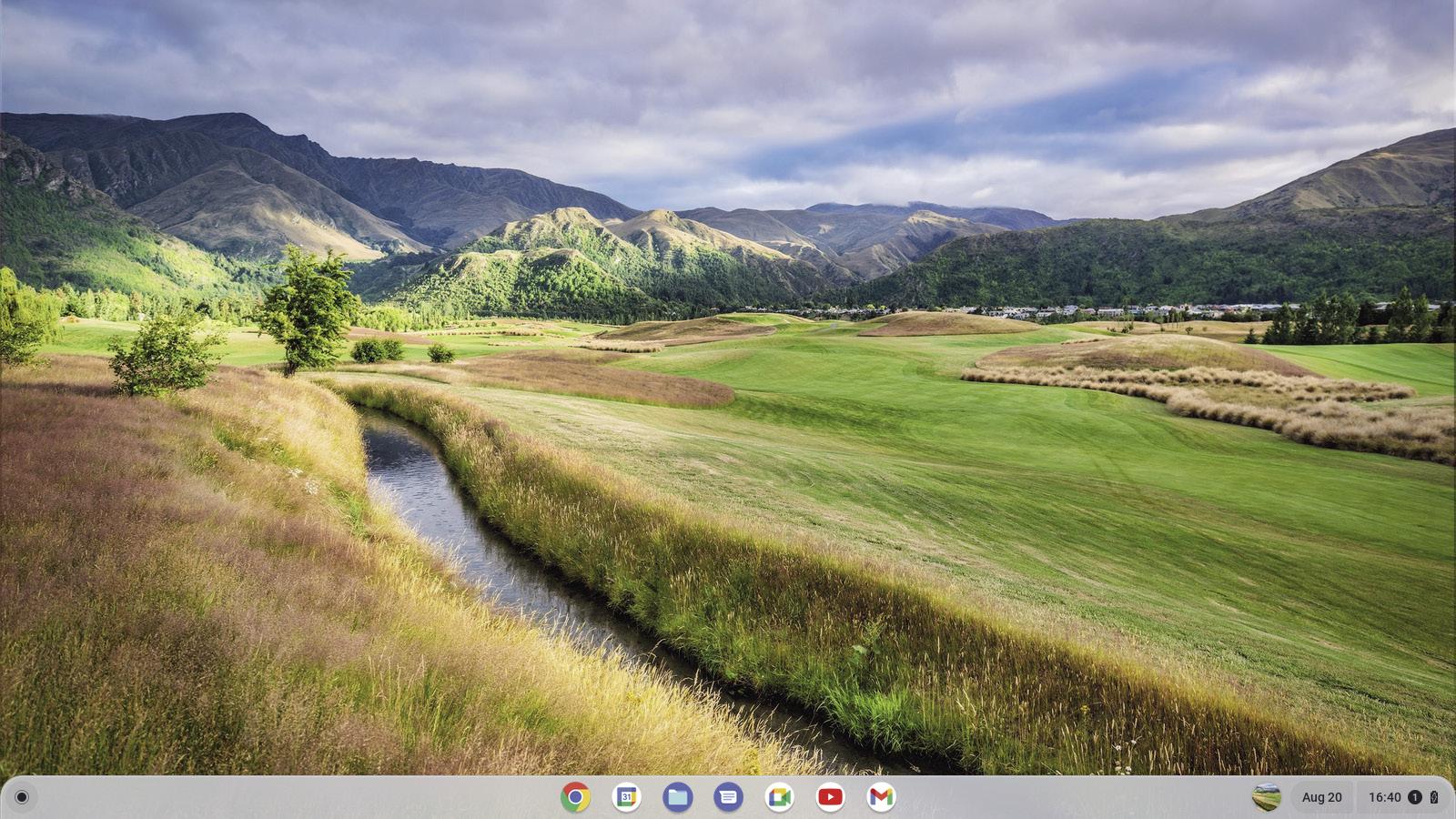1456x819 pixels.
Task: Click the wallpaper thumbnail in the shelf tray
Action: 1267,797
